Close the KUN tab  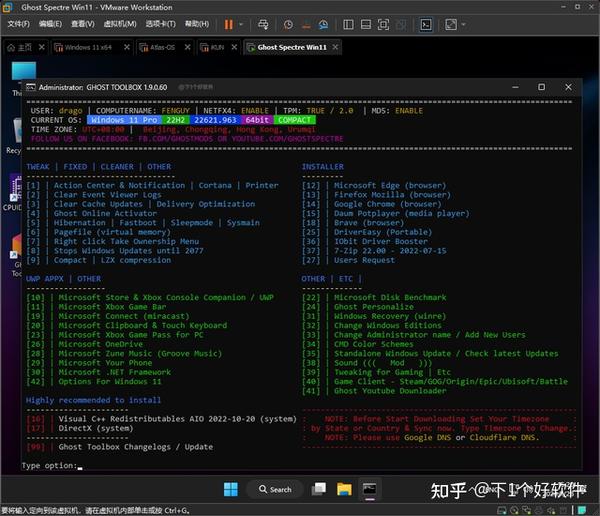[234, 47]
